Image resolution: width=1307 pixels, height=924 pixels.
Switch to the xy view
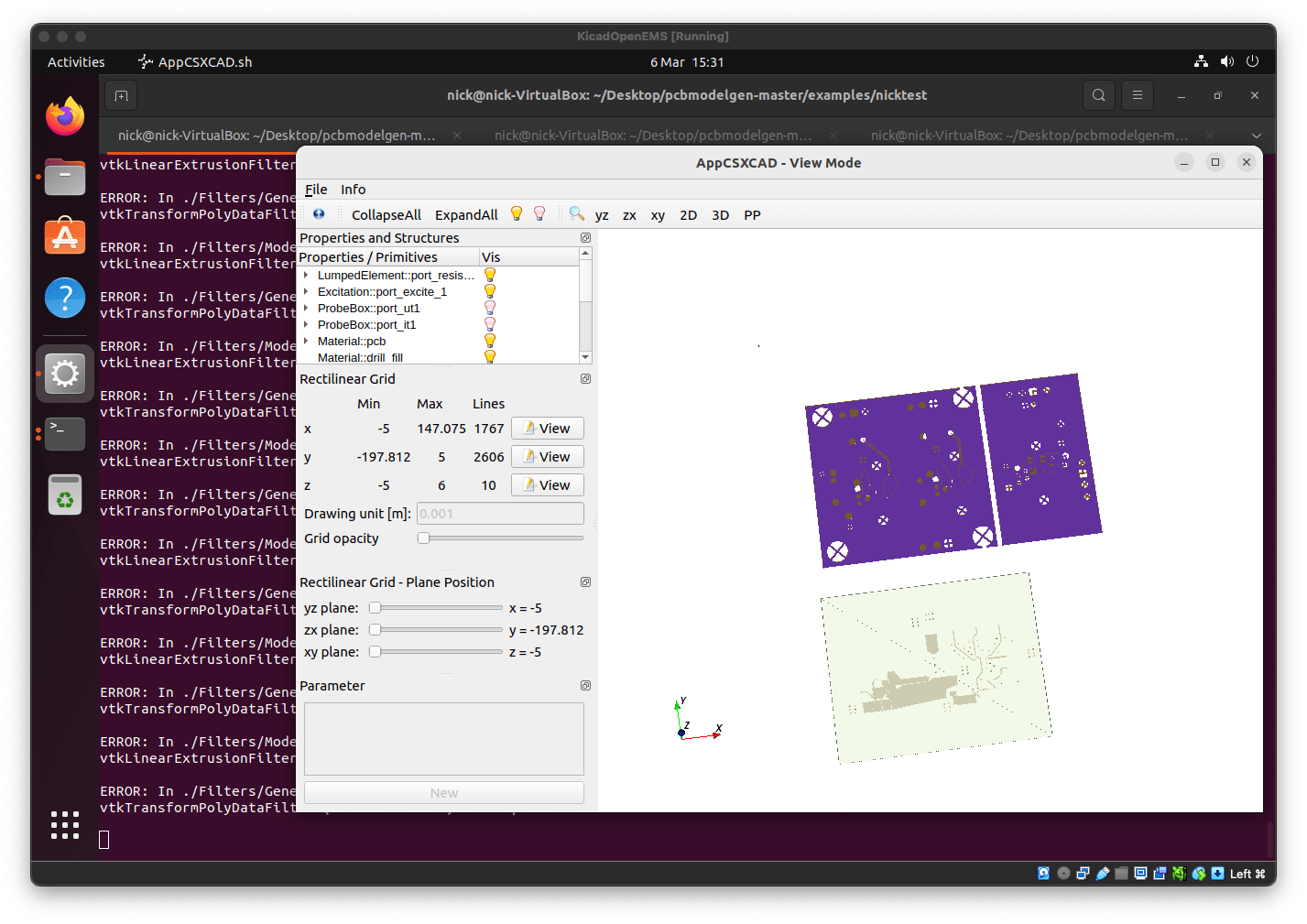[x=658, y=215]
